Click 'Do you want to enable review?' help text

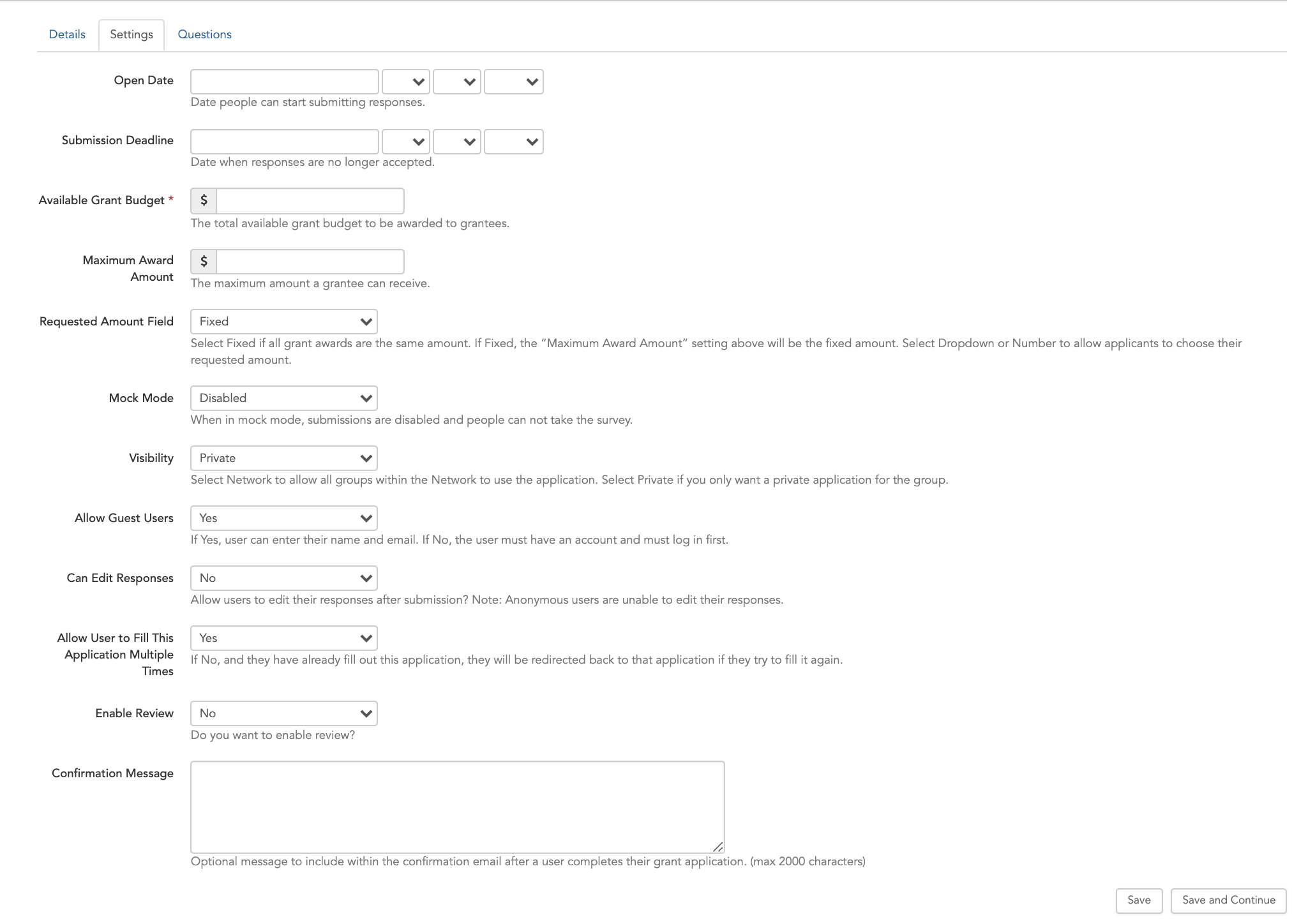point(273,735)
